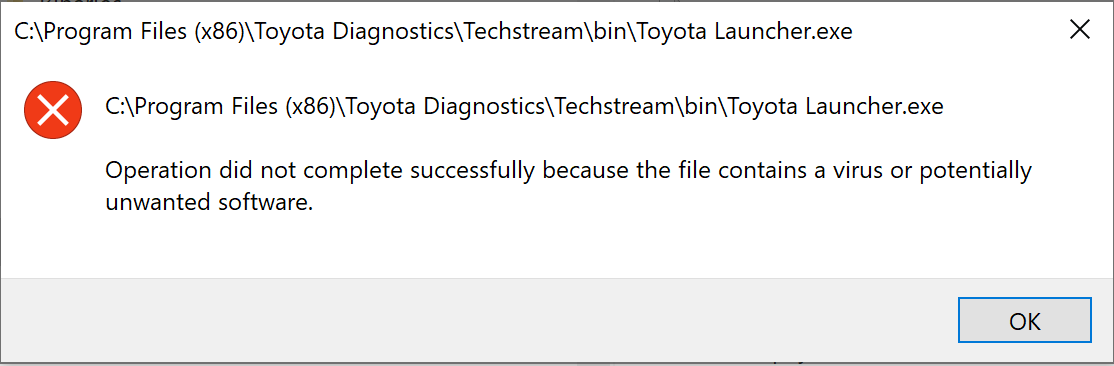Click 'unwanted software.' on the last line
Viewport: 1114px width, 366px height.
(209, 203)
